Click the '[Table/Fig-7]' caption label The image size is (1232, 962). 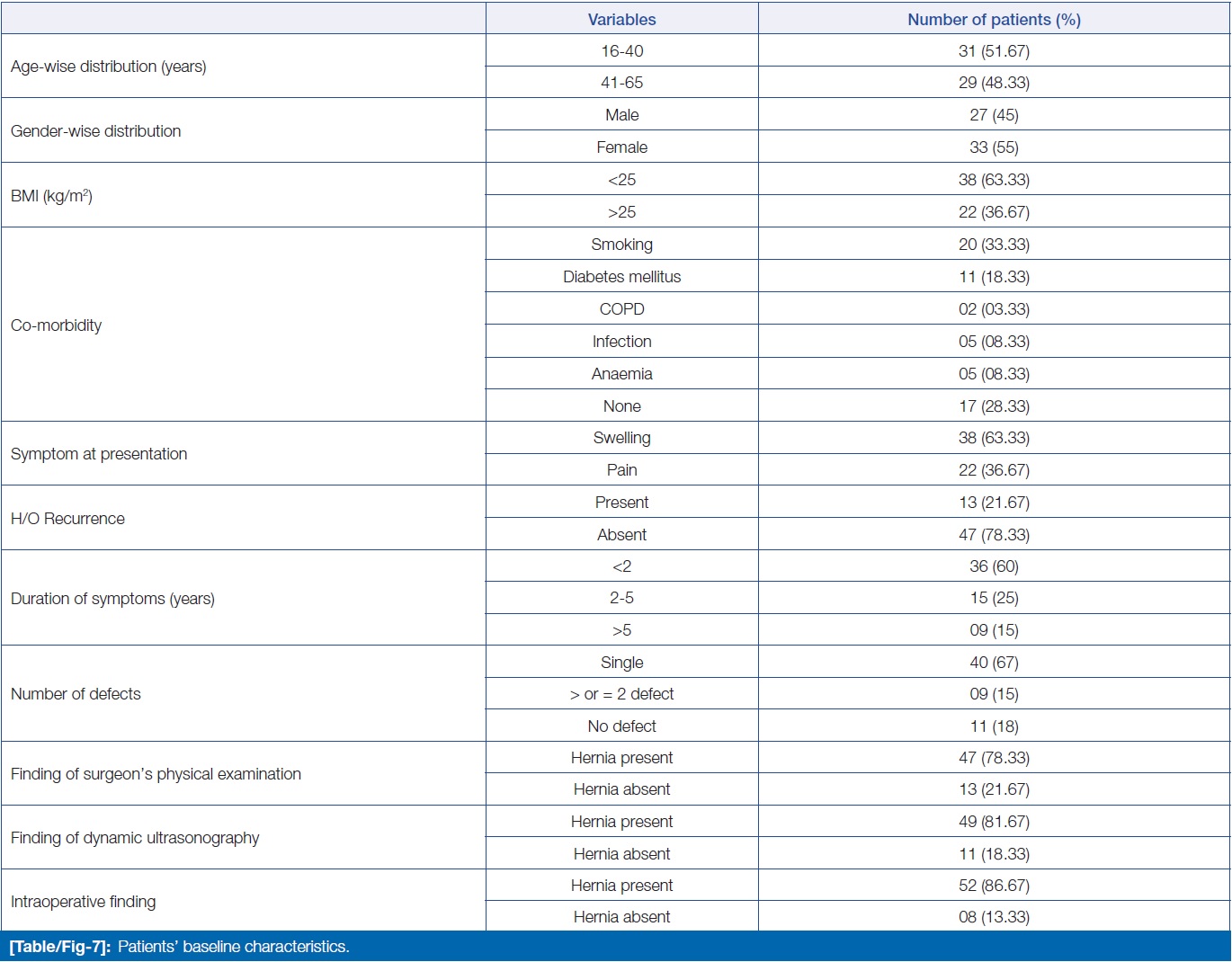point(60,947)
